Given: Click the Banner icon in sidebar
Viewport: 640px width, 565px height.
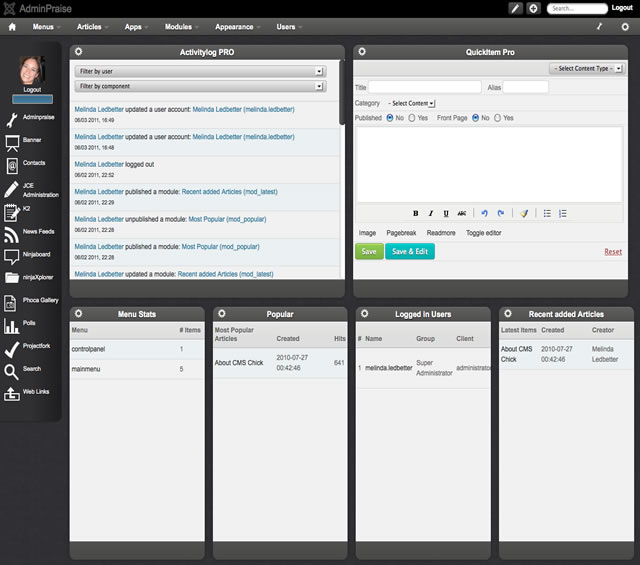Looking at the screenshot, I should coord(12,144).
